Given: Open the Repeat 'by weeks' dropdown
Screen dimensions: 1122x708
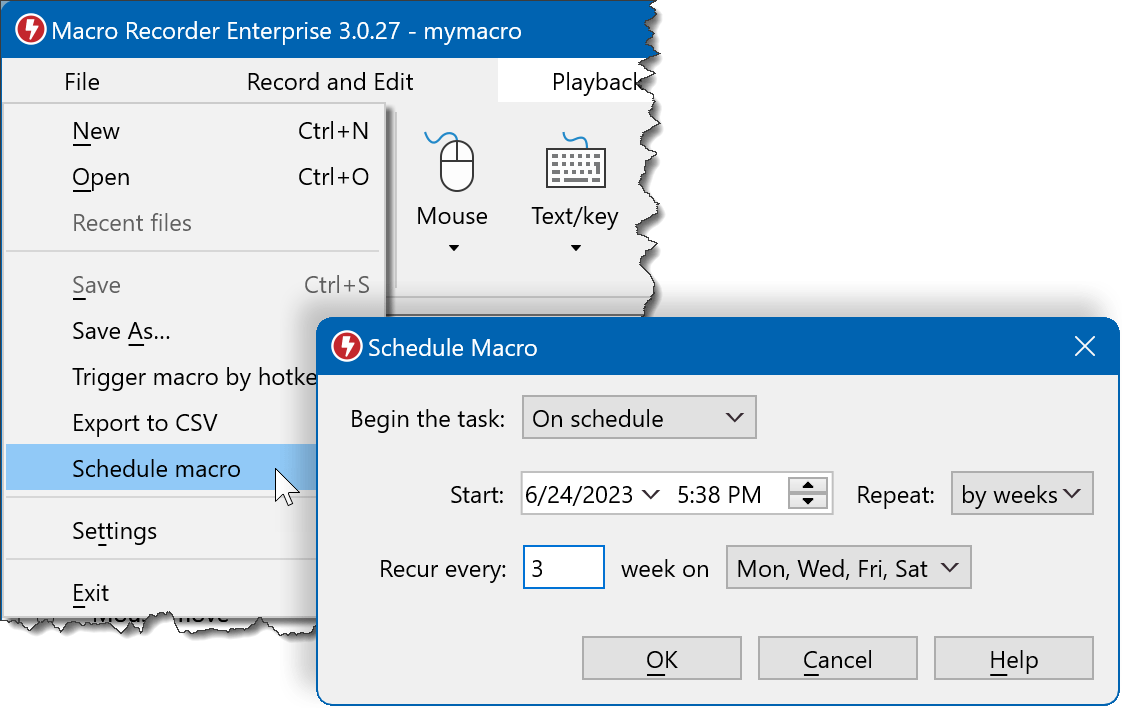Looking at the screenshot, I should click(x=1021, y=493).
